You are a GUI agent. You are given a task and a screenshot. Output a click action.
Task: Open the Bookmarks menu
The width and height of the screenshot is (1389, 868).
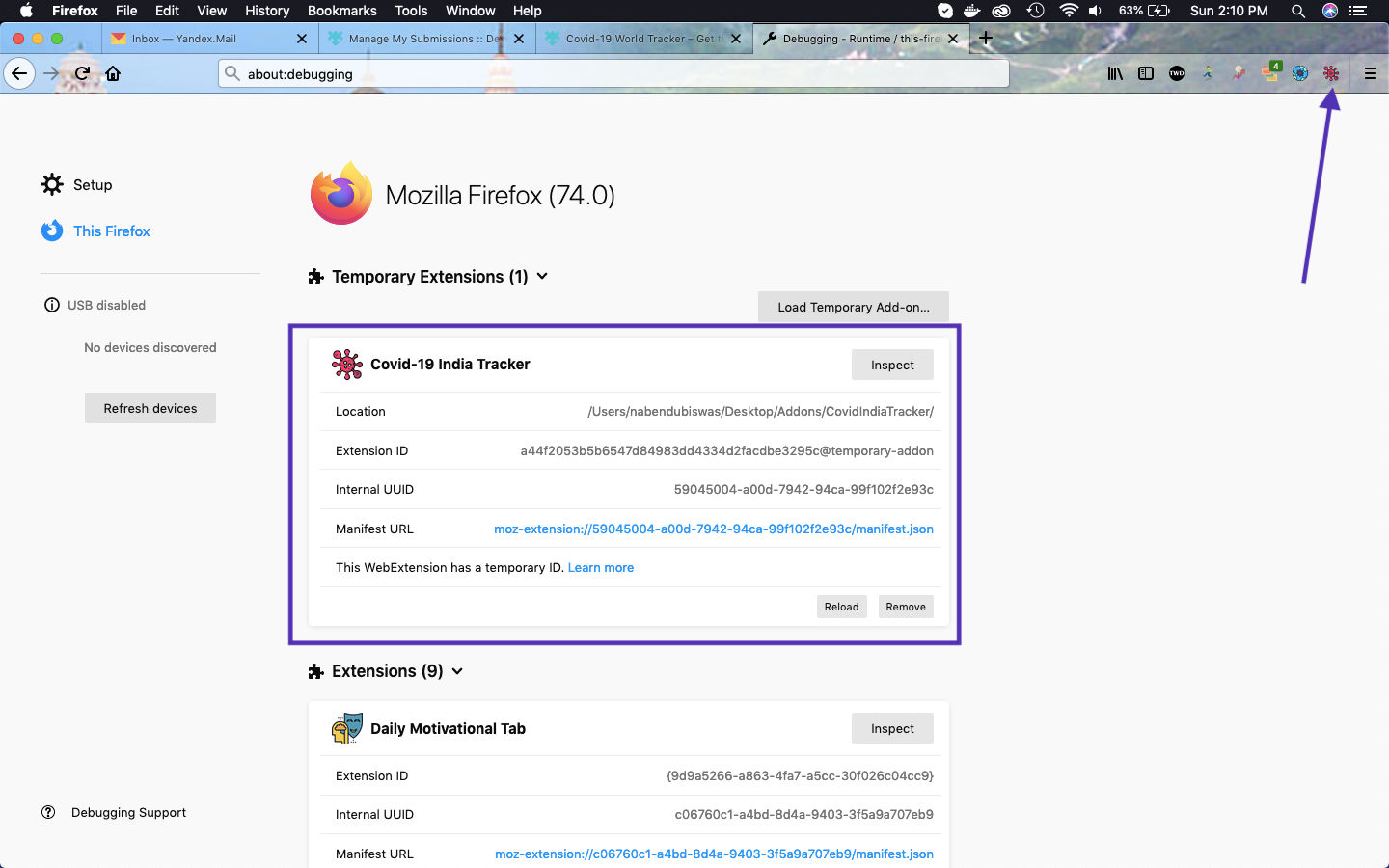point(341,11)
